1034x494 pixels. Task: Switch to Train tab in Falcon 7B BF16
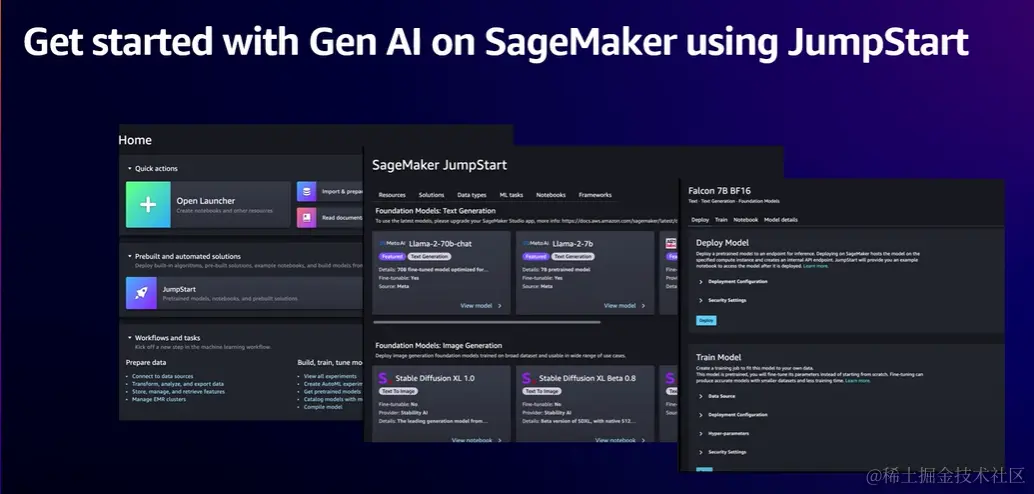coord(721,220)
